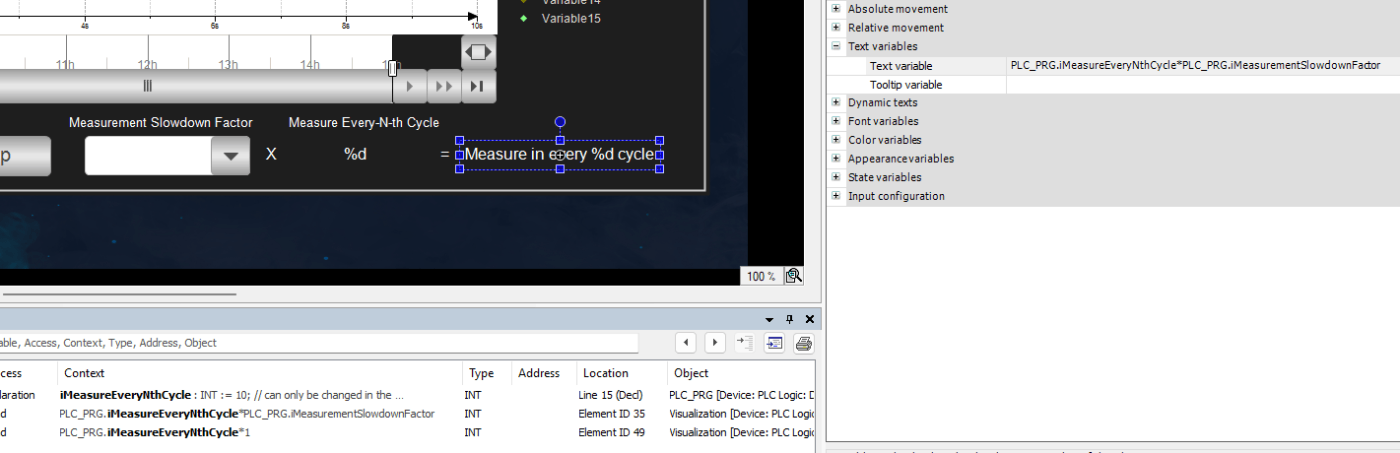Click the window-with-arrow cross reference toolbar icon

click(x=775, y=343)
